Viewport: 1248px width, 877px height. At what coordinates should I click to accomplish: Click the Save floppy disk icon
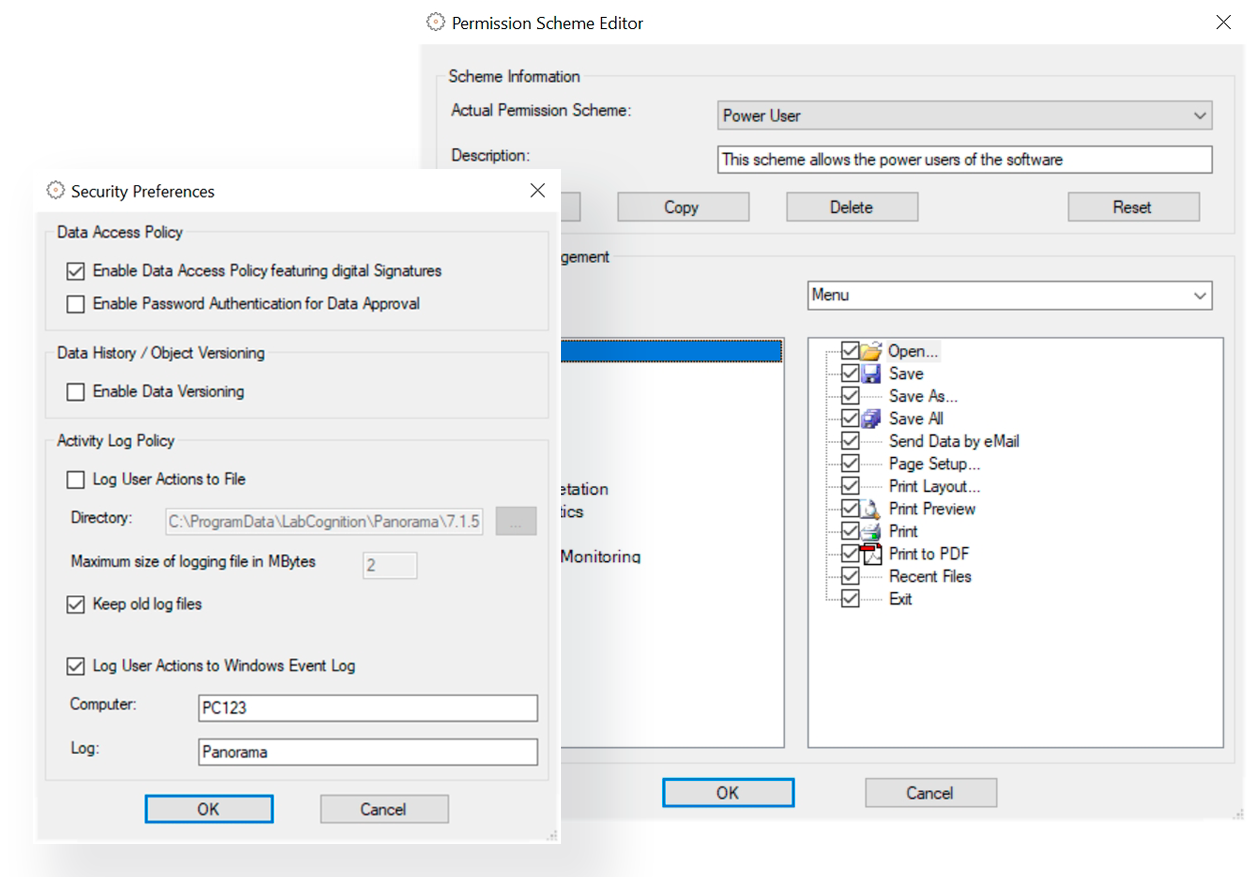click(x=871, y=374)
